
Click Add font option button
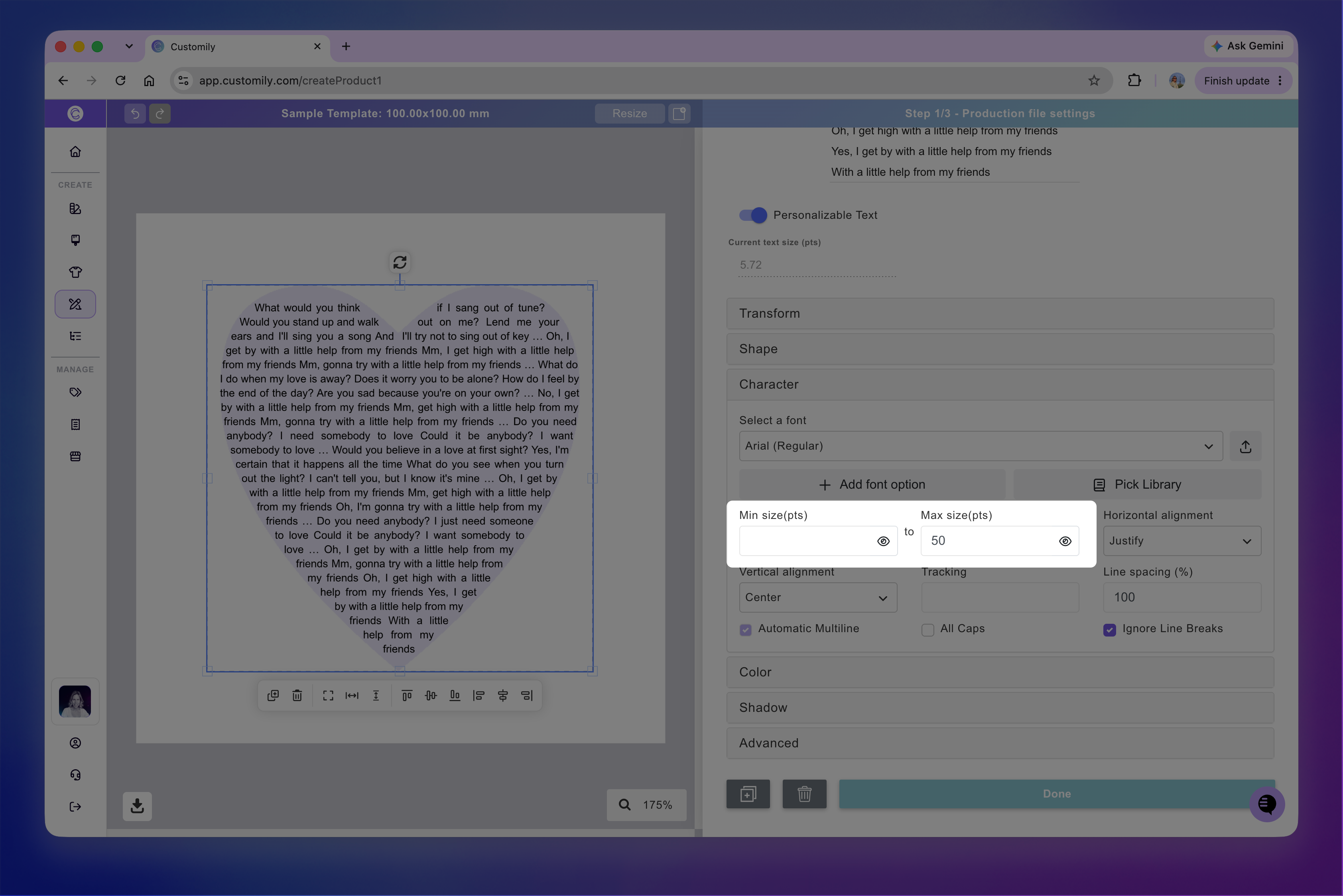pos(872,485)
